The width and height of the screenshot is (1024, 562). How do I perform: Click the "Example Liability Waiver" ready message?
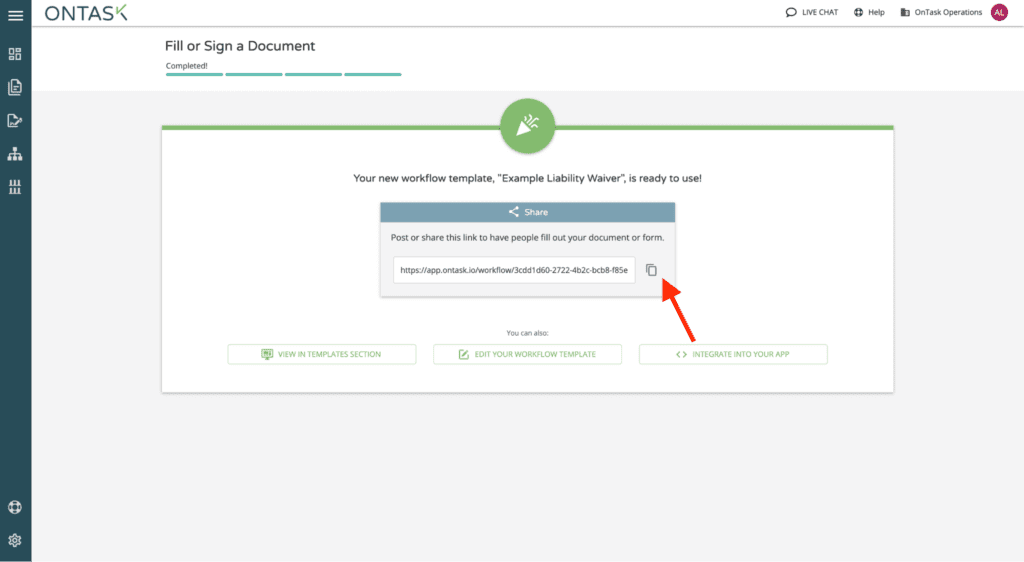(528, 178)
